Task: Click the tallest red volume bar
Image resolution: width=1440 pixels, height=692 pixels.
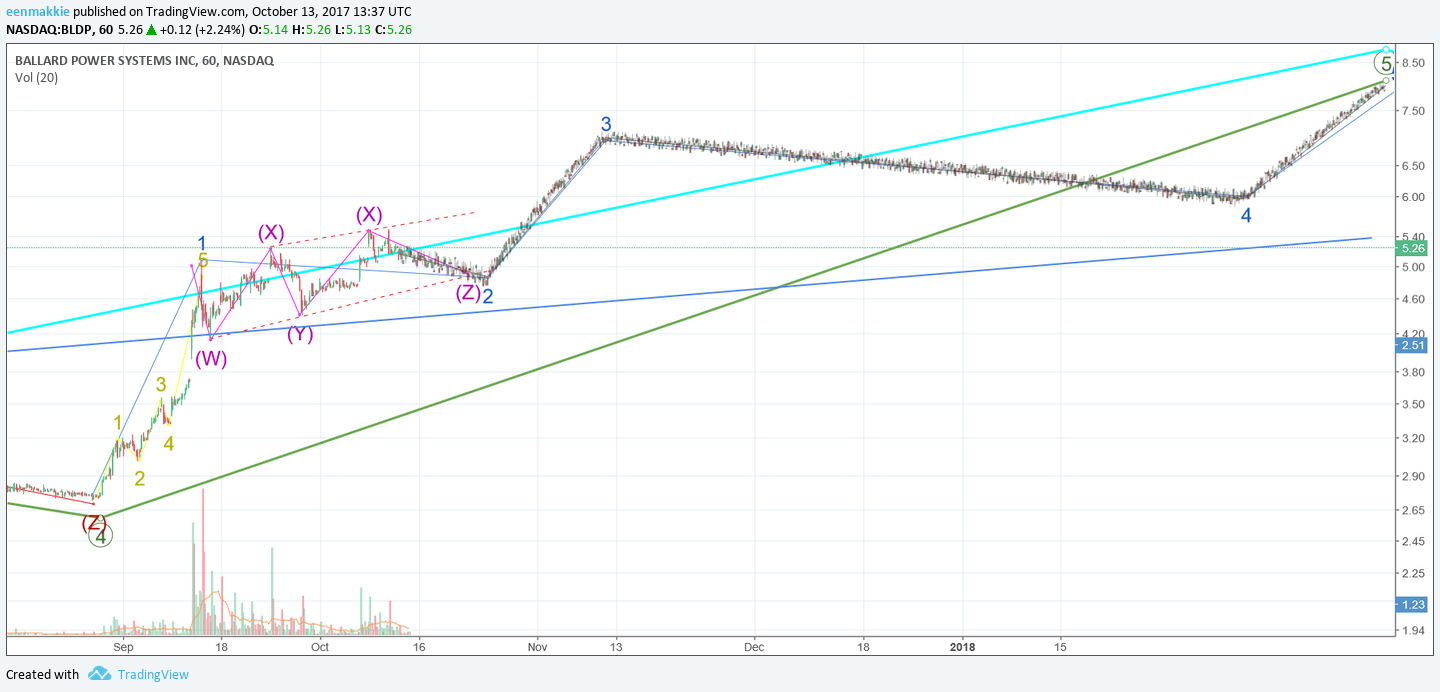Action: (203, 562)
